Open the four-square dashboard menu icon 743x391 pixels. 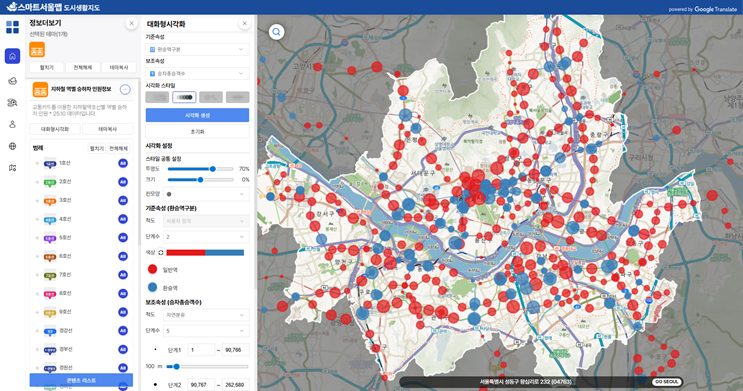[x=12, y=27]
